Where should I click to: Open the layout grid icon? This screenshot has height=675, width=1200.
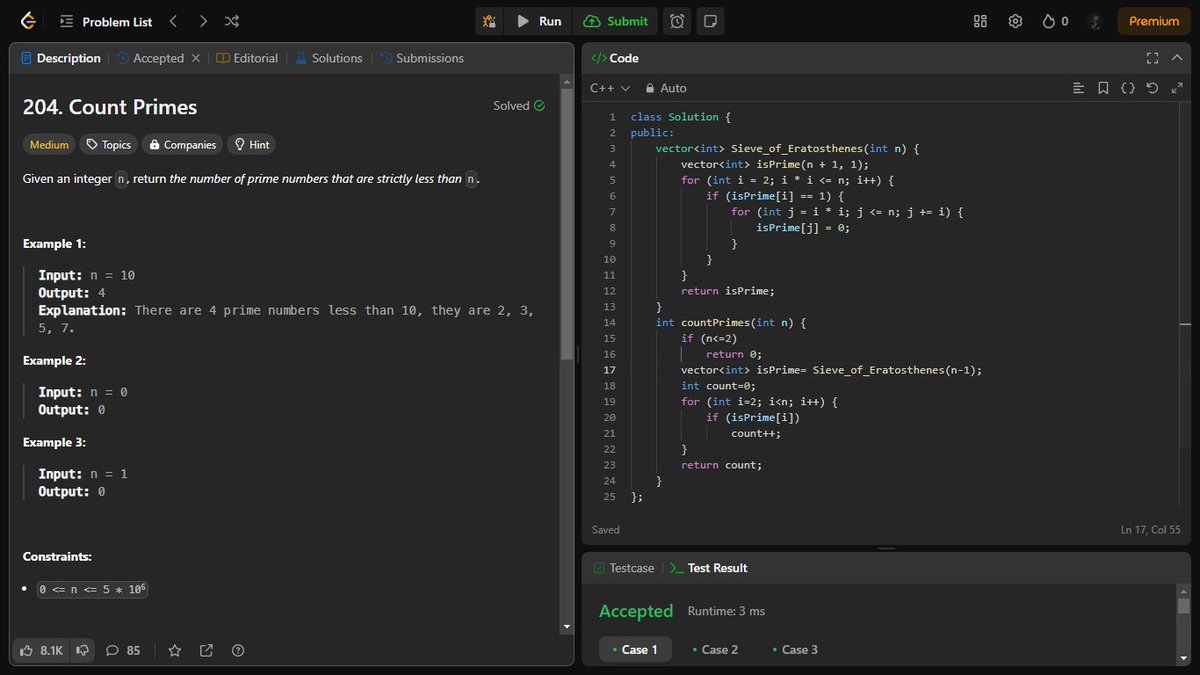tap(981, 21)
